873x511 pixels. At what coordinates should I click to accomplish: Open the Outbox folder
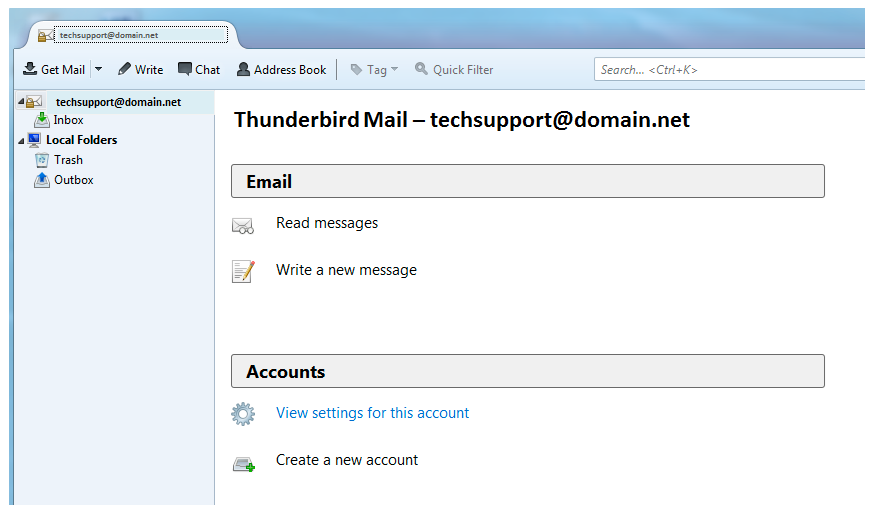click(x=73, y=180)
